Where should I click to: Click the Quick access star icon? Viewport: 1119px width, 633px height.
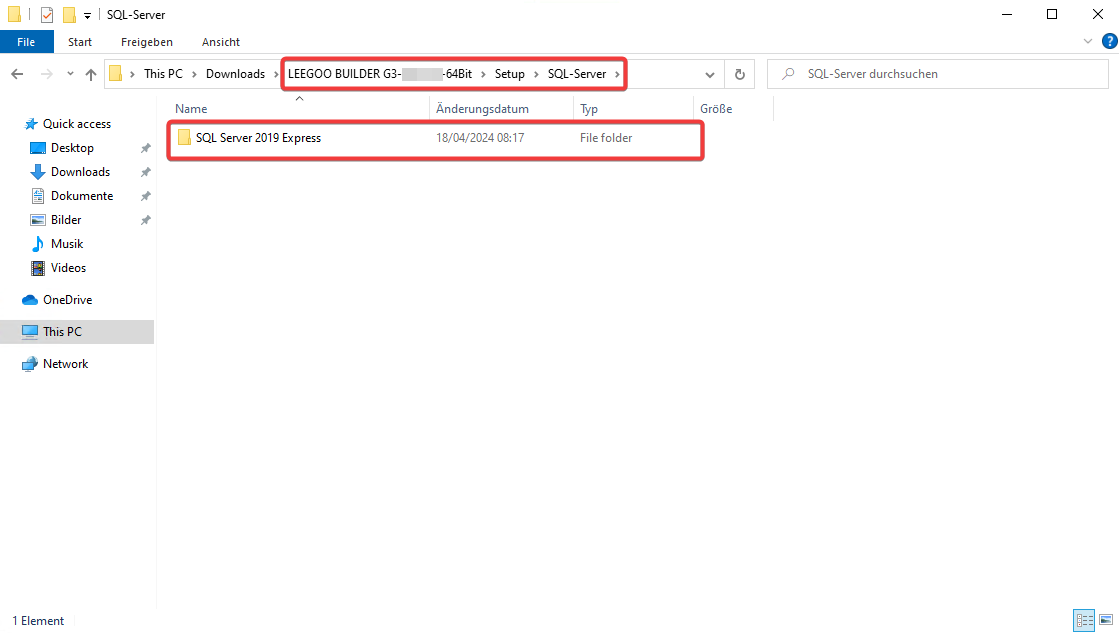[x=31, y=124]
